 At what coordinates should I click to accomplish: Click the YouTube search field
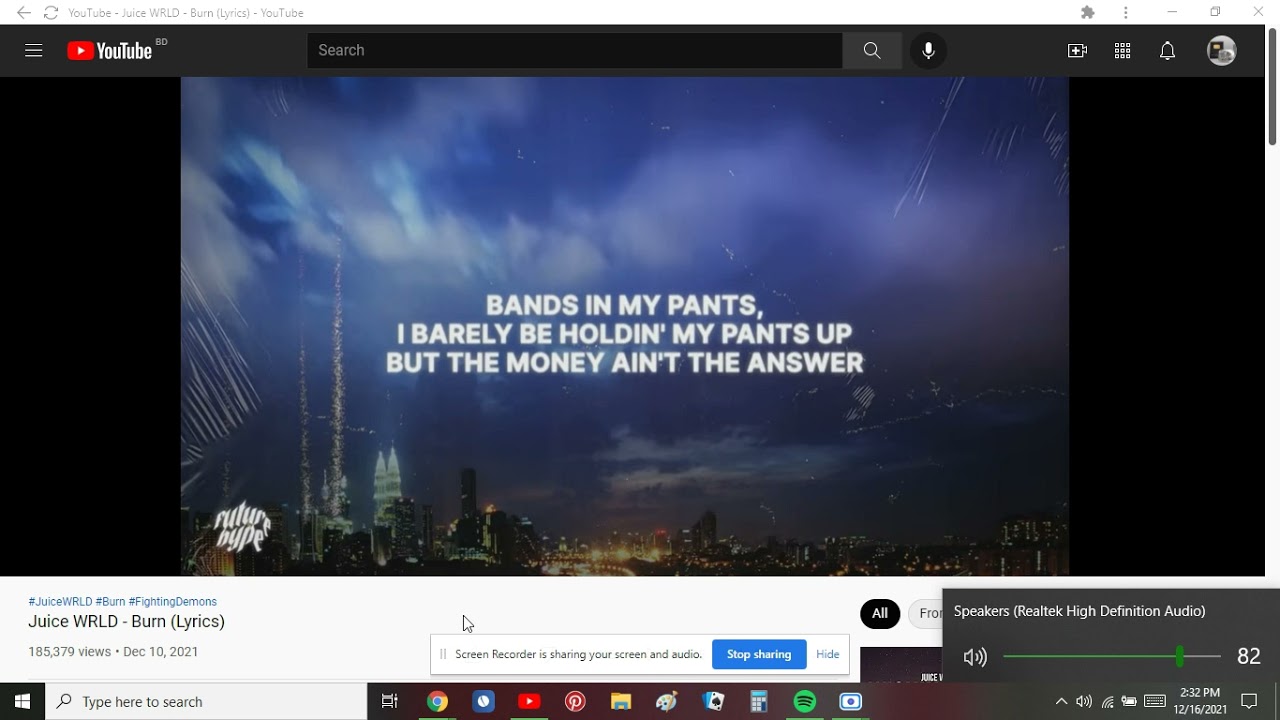click(x=575, y=50)
